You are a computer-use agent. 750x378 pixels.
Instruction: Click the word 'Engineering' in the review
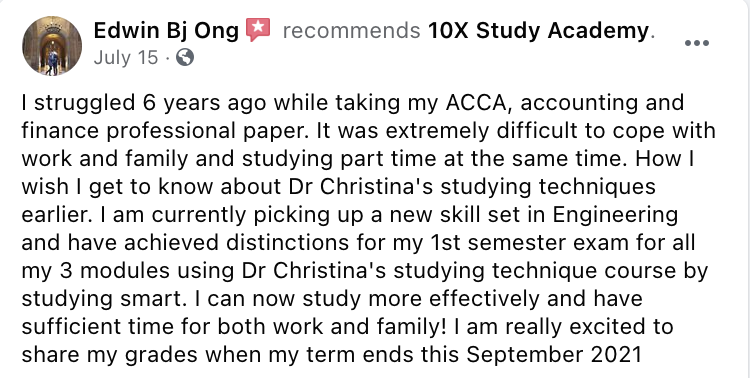pos(616,215)
